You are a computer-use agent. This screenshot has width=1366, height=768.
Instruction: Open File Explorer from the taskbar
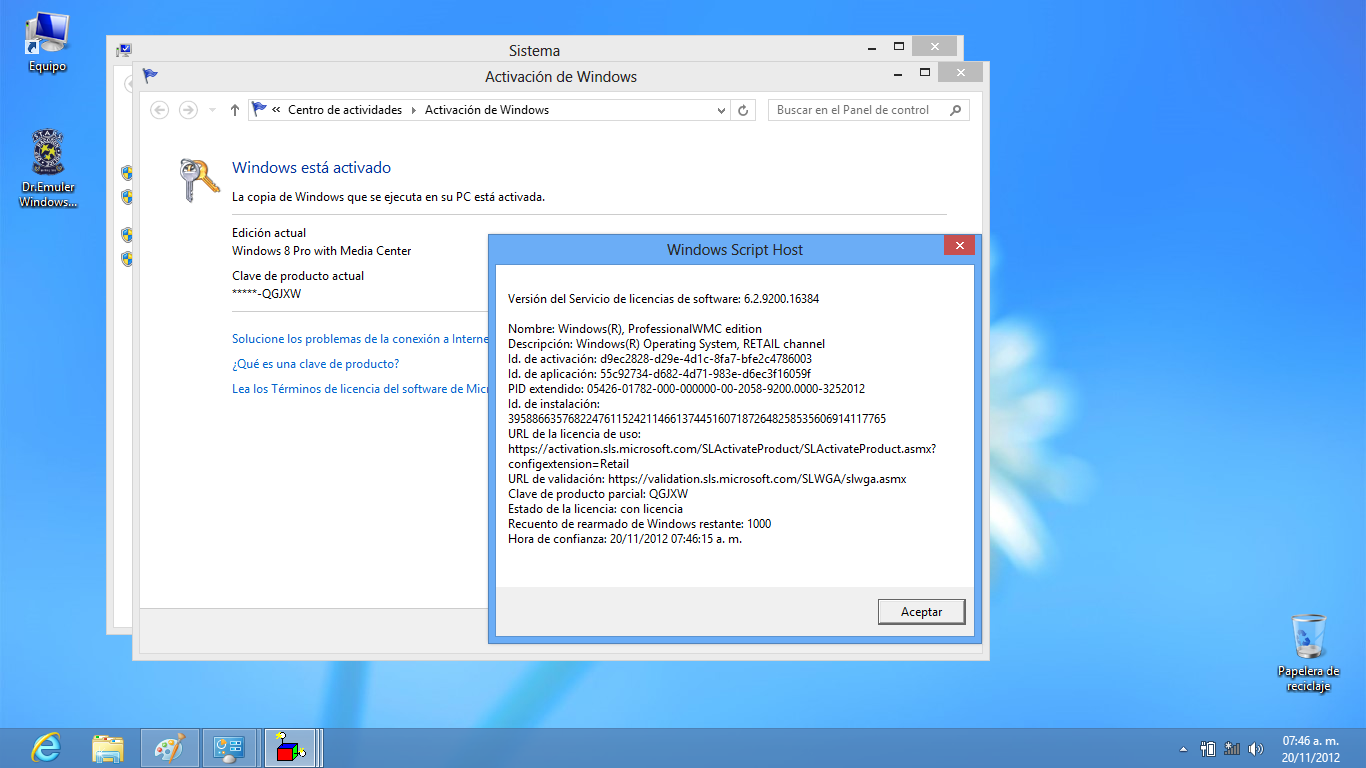click(108, 748)
